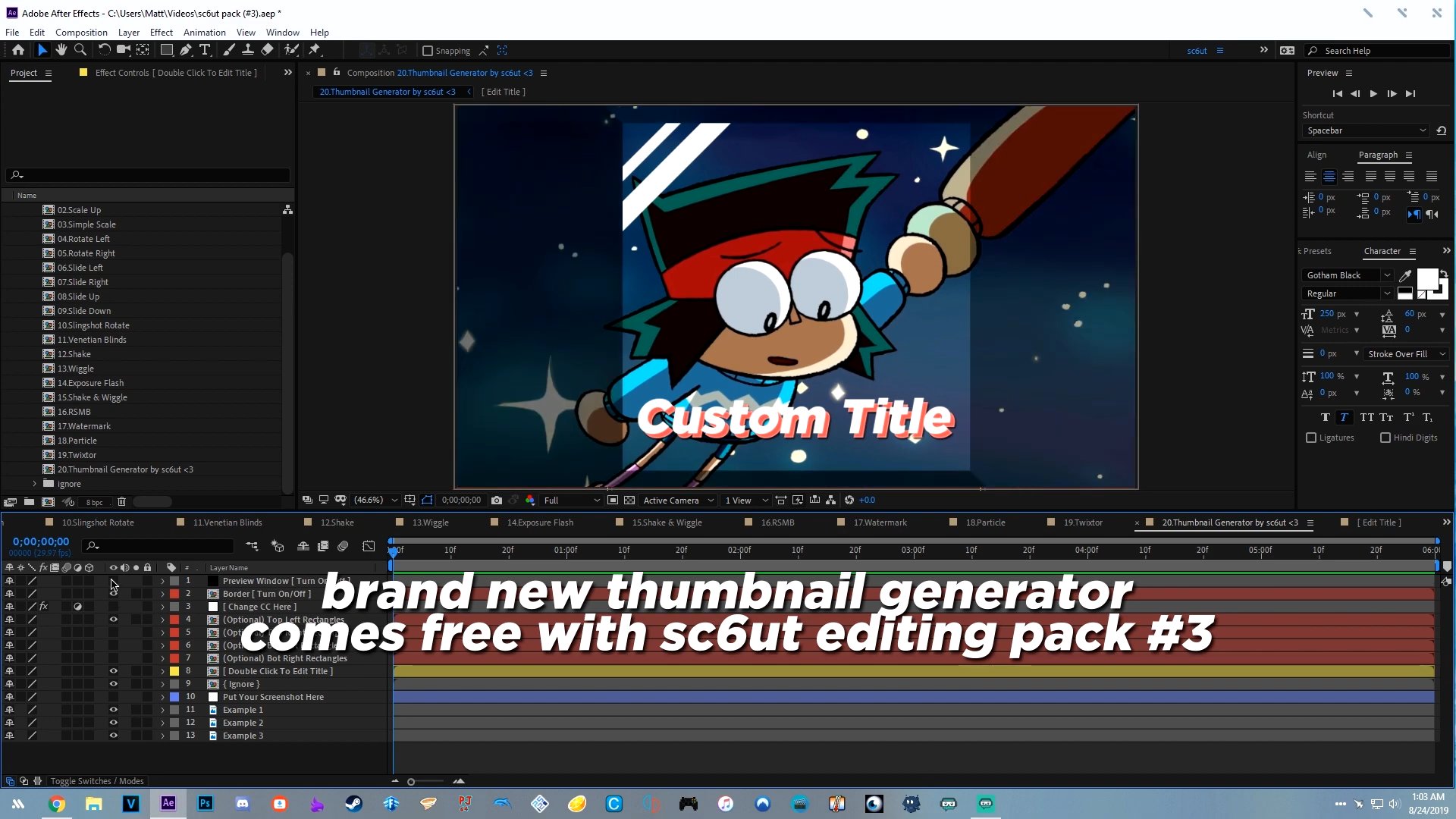Click the Take Snapshot camera icon
The width and height of the screenshot is (1456, 819).
[496, 500]
